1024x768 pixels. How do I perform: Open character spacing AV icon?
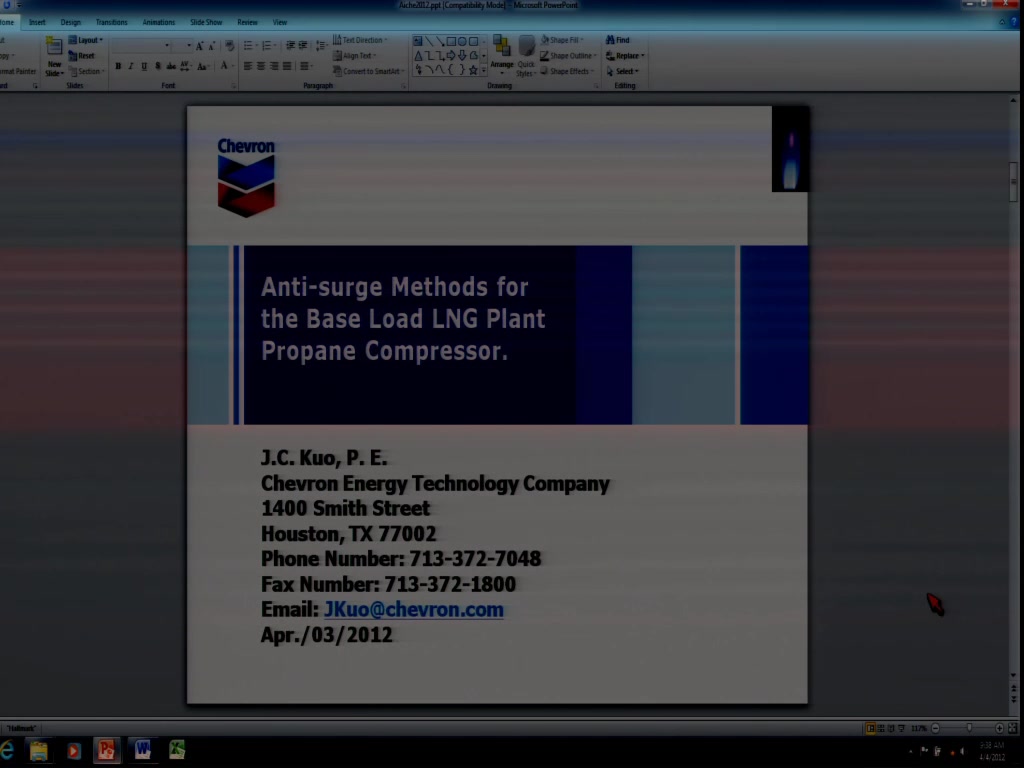pyautogui.click(x=185, y=66)
